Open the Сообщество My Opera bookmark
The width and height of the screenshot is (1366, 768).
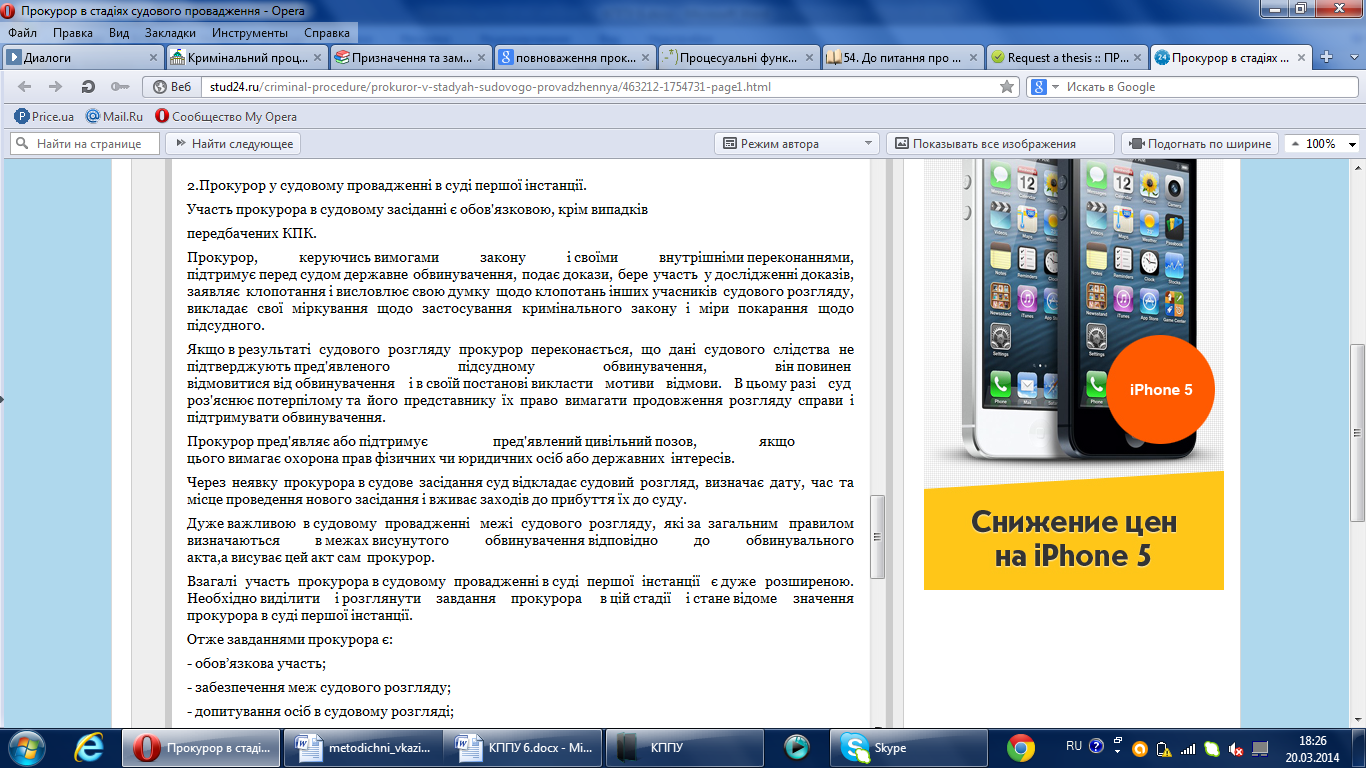click(224, 116)
